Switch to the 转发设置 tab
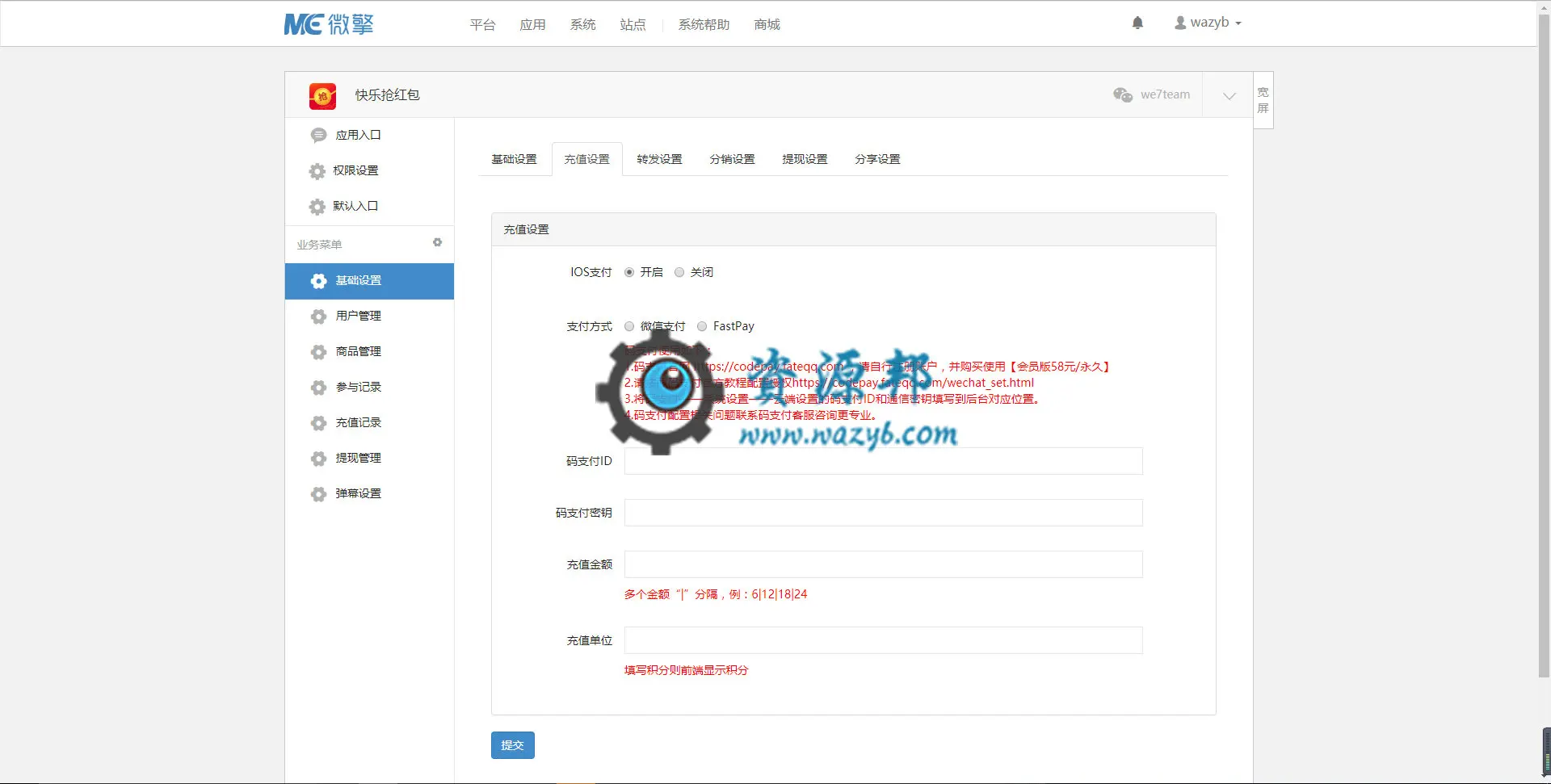This screenshot has width=1551, height=784. (x=659, y=159)
